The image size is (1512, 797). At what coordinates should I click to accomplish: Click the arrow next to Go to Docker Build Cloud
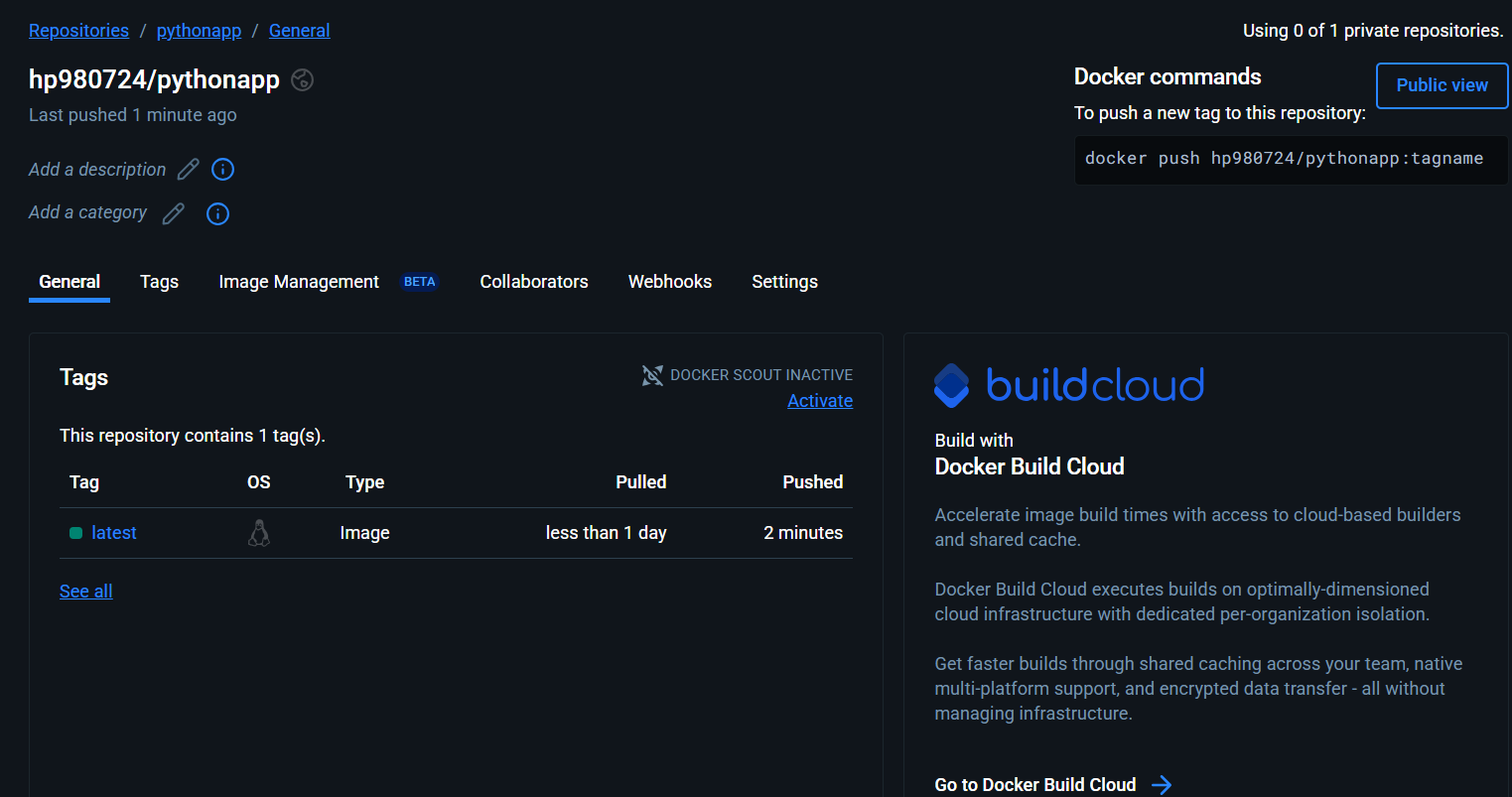1162,785
